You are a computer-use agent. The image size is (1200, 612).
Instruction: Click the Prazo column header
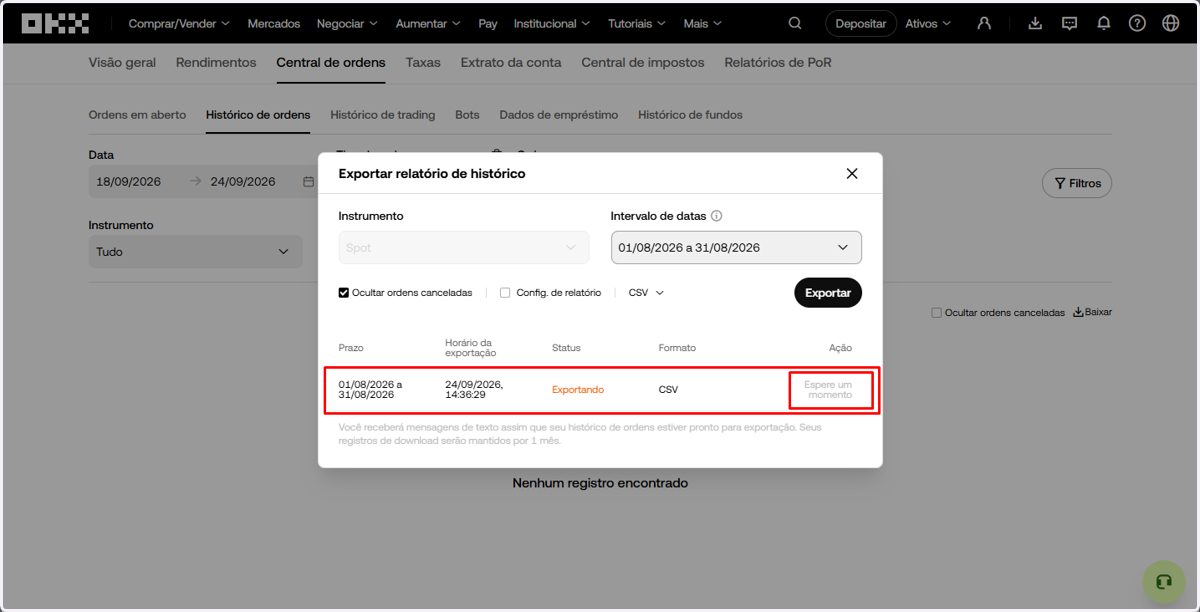point(351,348)
